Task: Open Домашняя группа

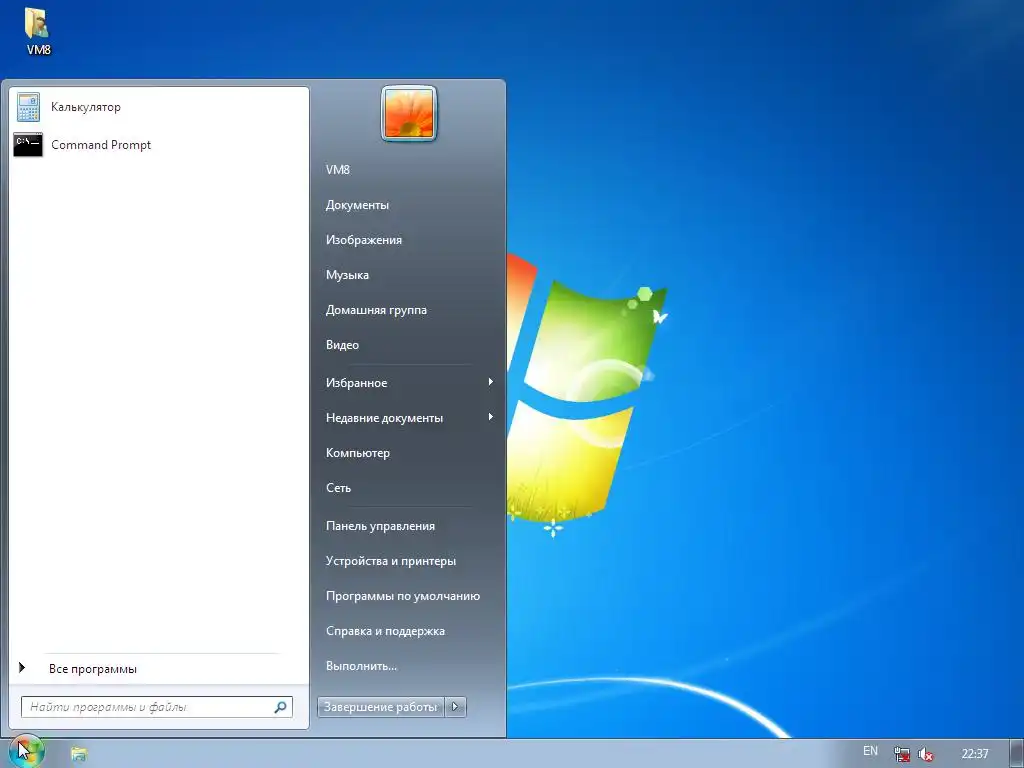Action: (x=376, y=310)
